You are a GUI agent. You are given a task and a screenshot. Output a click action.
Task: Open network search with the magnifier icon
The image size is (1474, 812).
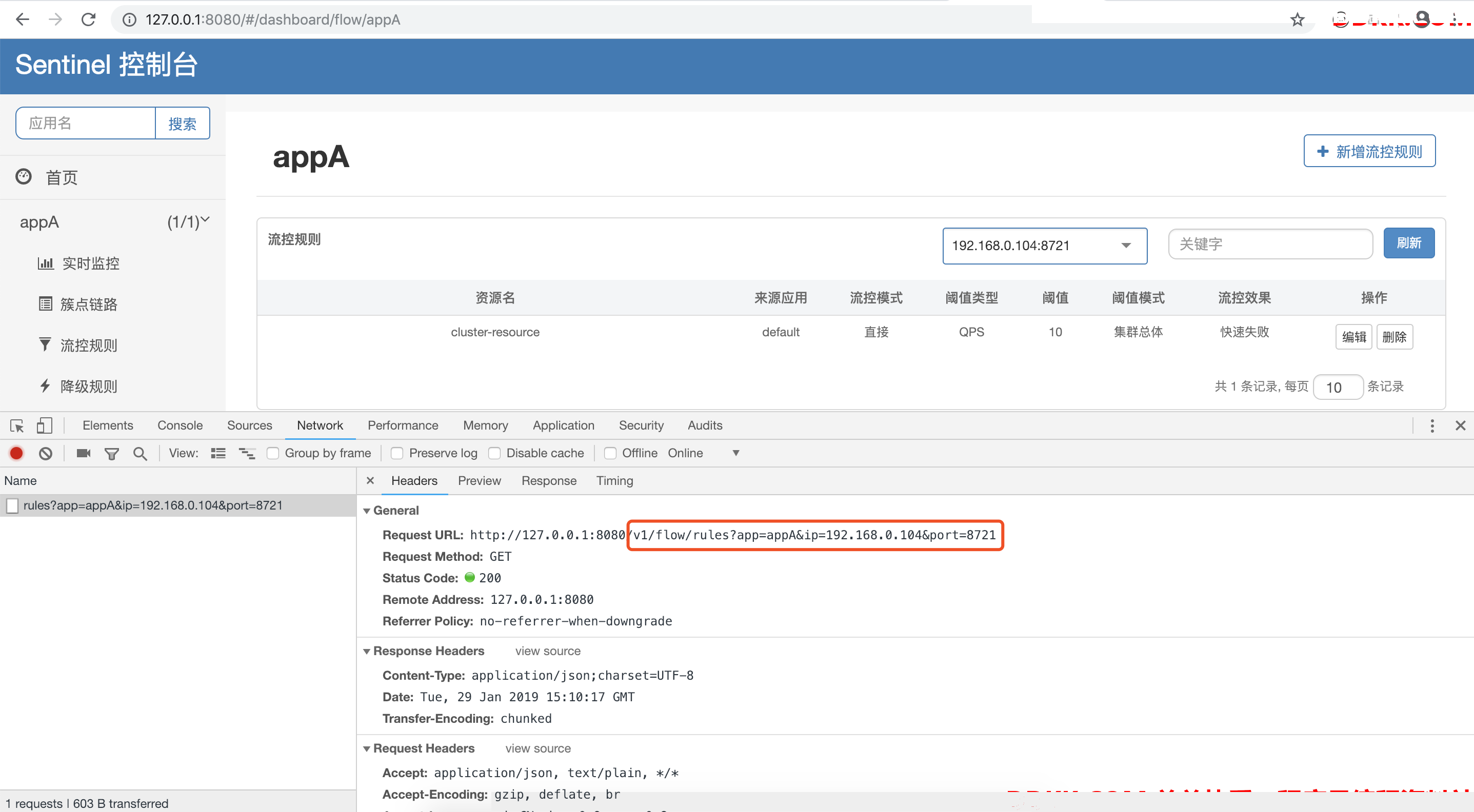point(140,454)
